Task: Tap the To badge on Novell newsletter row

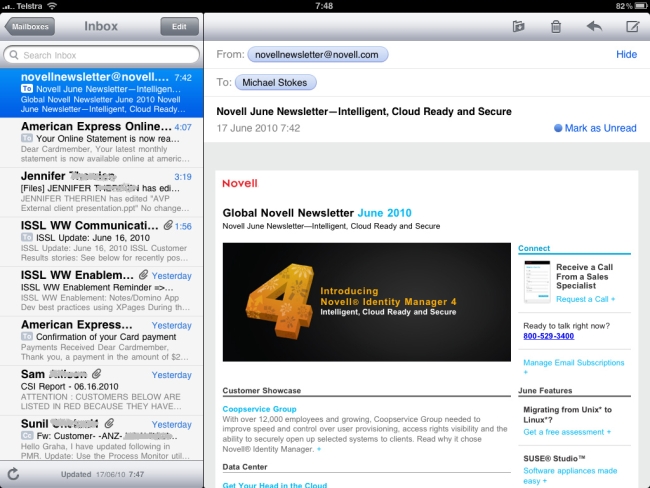Action: [27, 89]
